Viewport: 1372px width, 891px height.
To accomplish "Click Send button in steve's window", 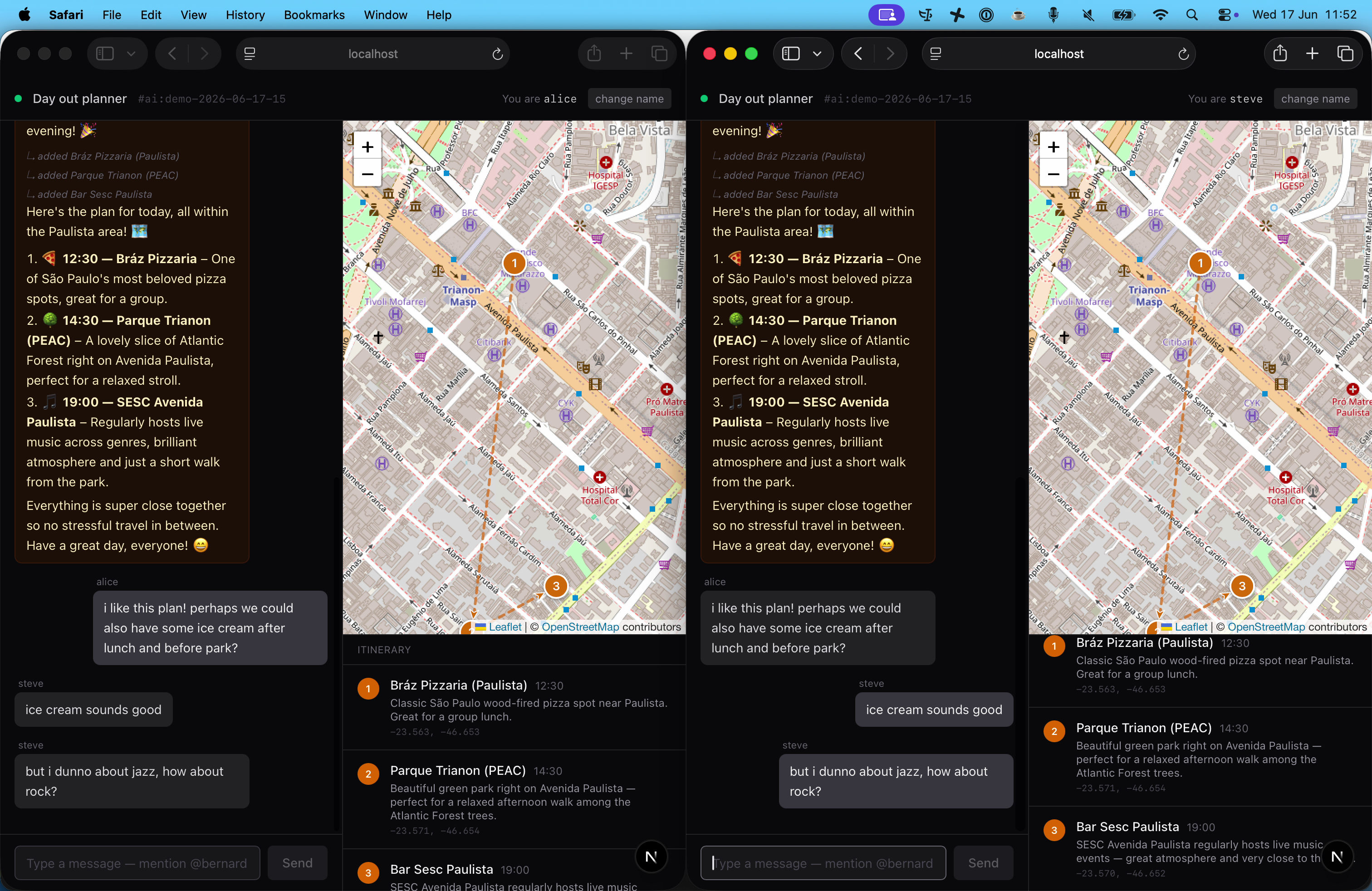I will point(983,863).
